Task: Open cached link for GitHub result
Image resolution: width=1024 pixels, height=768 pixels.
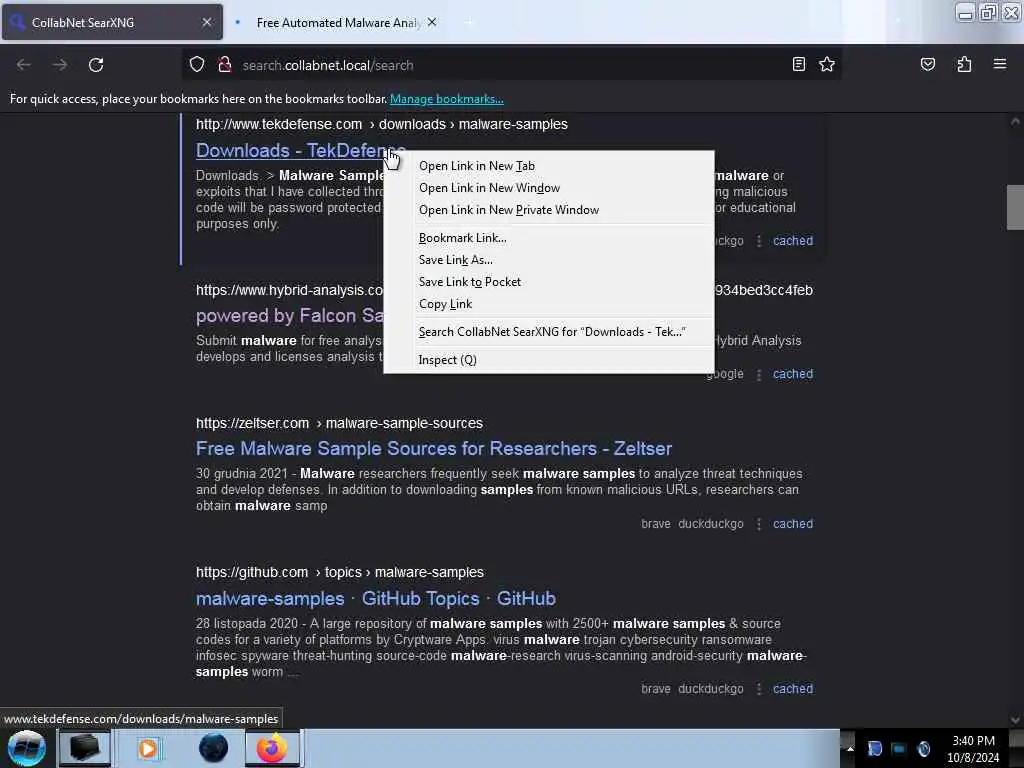Action: point(793,689)
